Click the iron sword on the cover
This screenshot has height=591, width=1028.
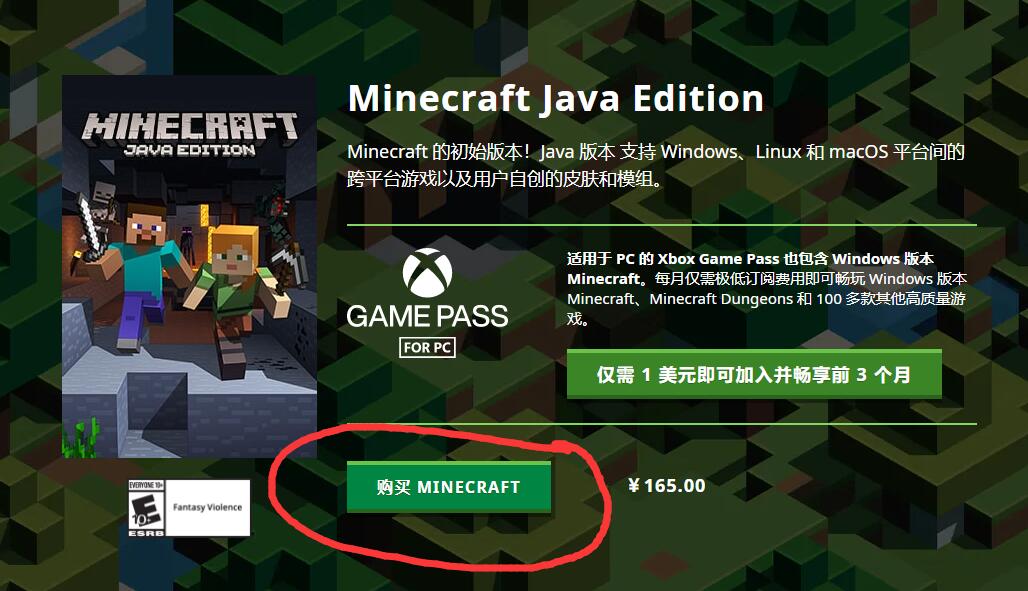(90, 230)
